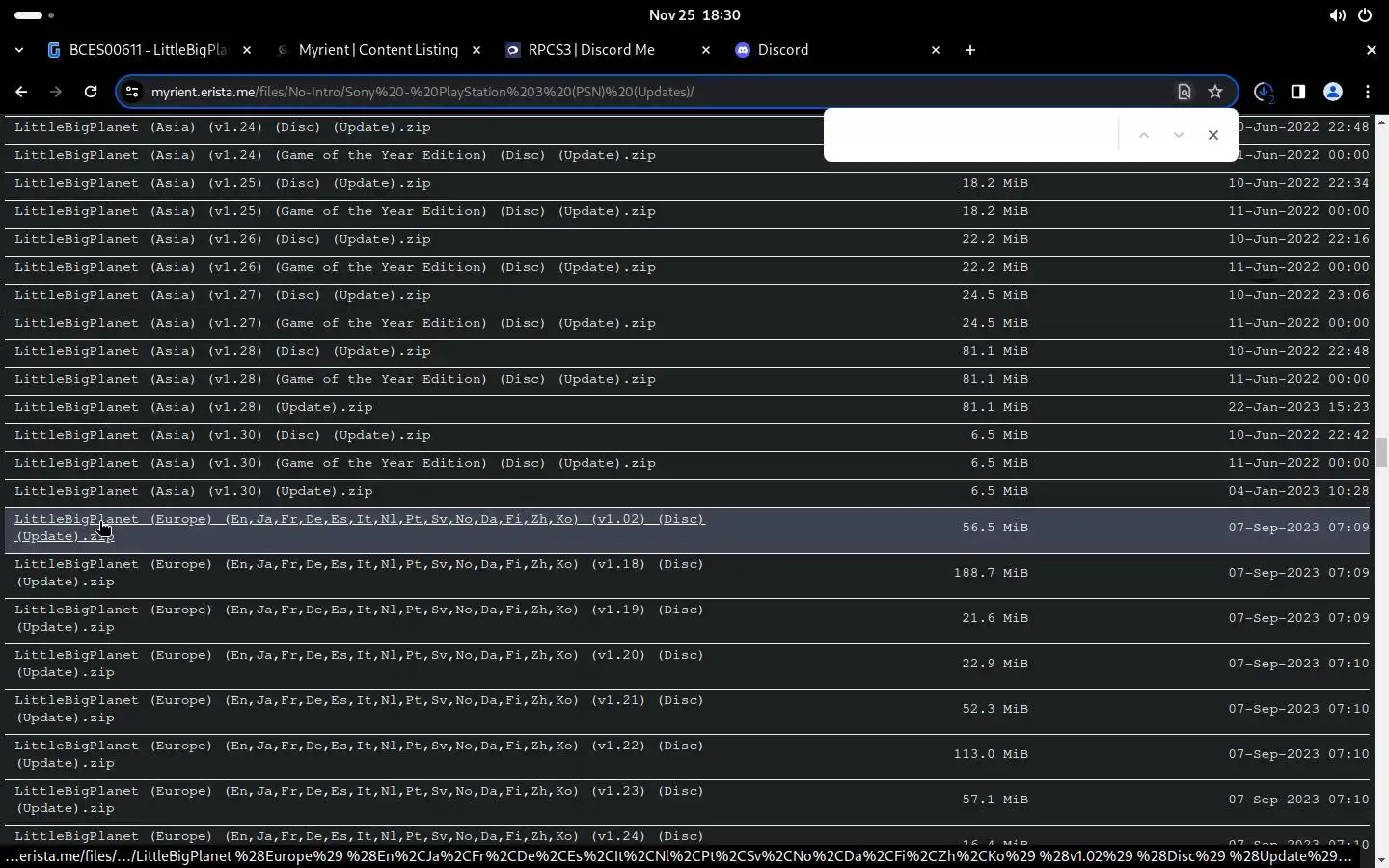The height and width of the screenshot is (868, 1389).
Task: Click the page vertical scrollbar thumb
Action: point(1381,451)
